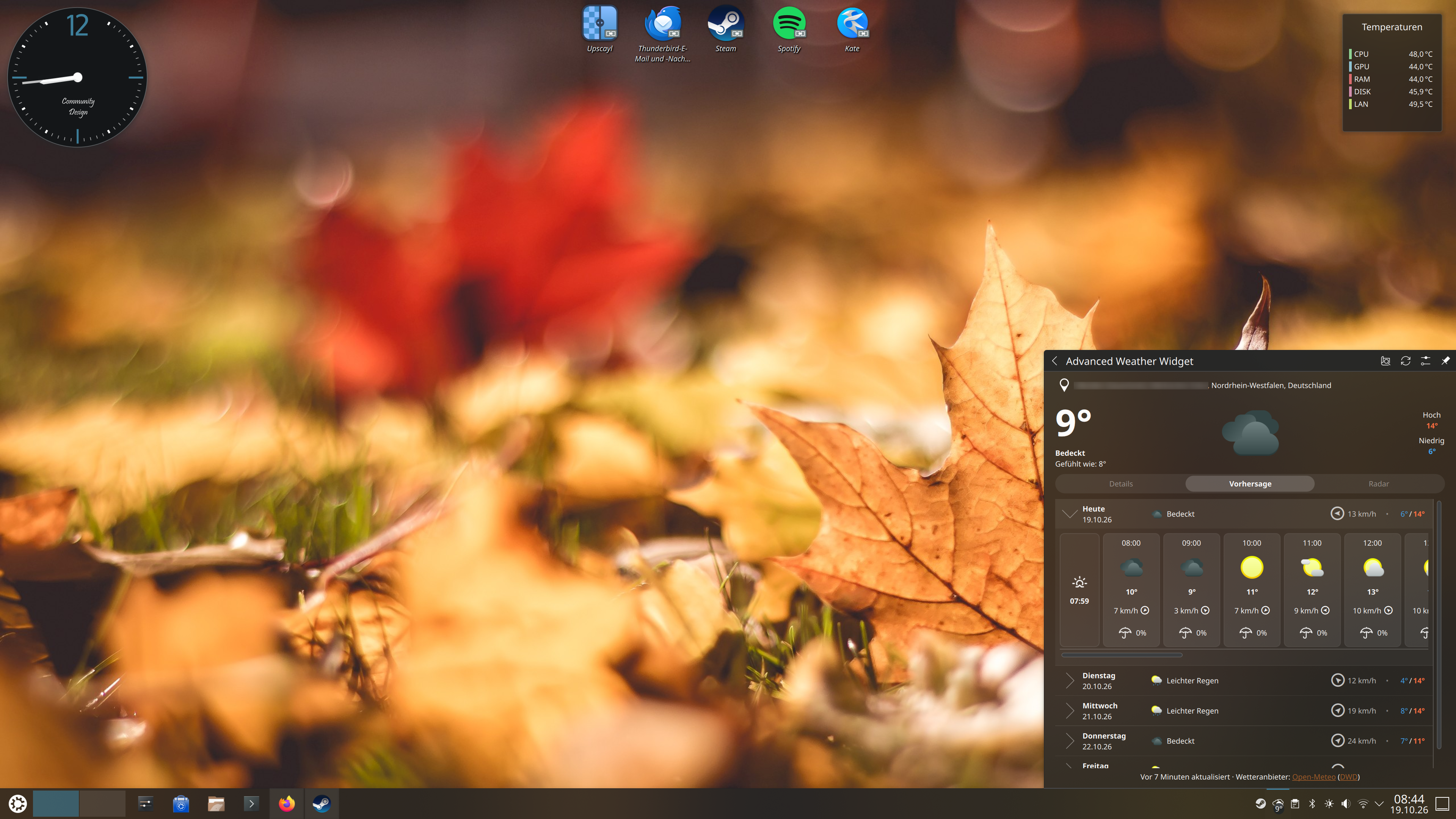This screenshot has width=1456, height=819.
Task: Open the weather widget configure sliders icon
Action: [x=1425, y=361]
